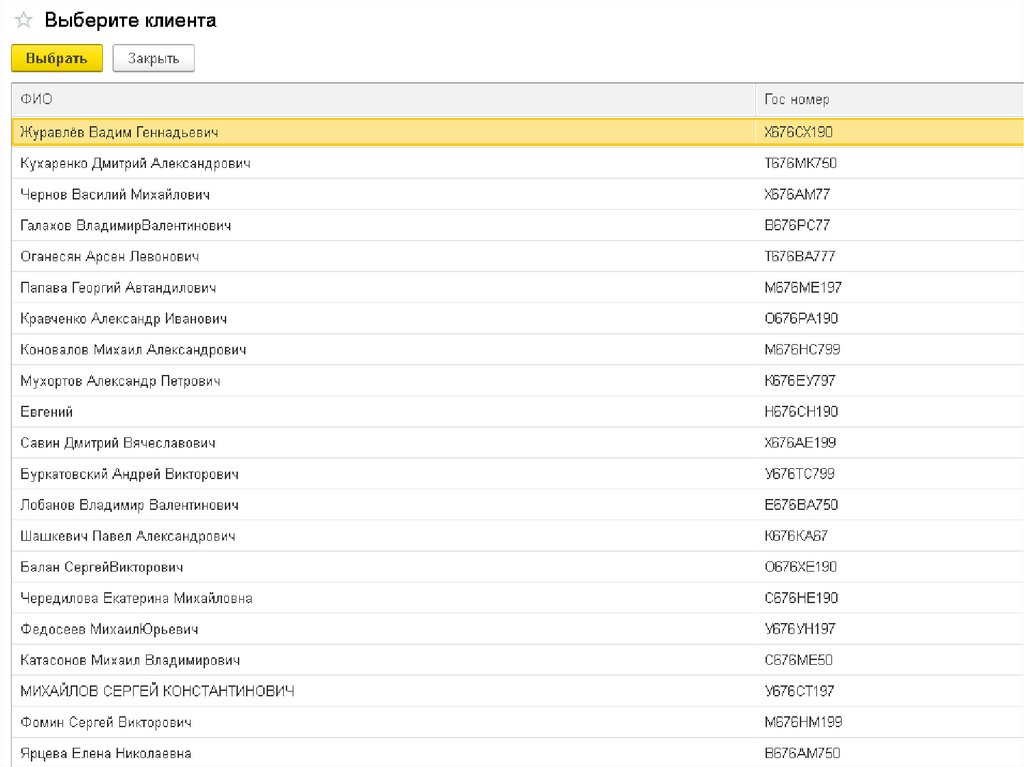The height and width of the screenshot is (767, 1024).
Task: Select license plate cell Т676МК750
Action: click(800, 163)
